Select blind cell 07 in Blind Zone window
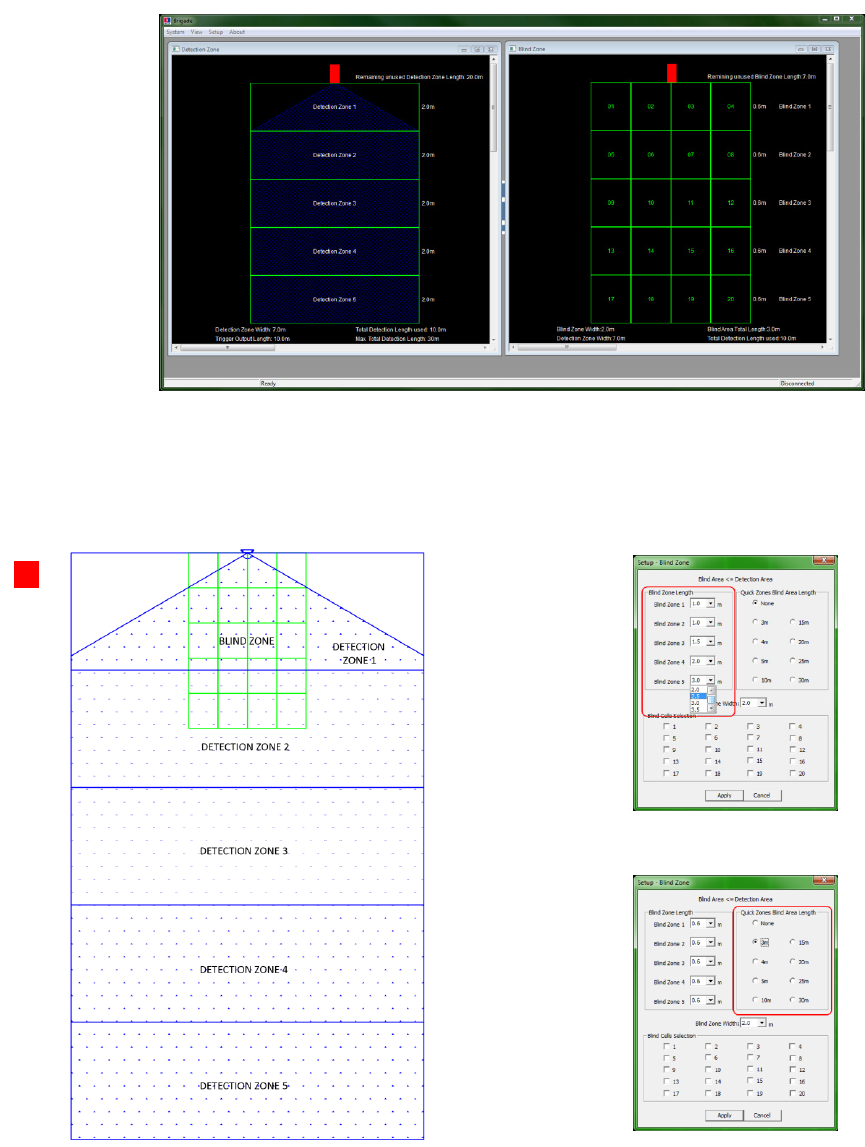Image resolution: width=865 pixels, height=1147 pixels. pos(691,155)
